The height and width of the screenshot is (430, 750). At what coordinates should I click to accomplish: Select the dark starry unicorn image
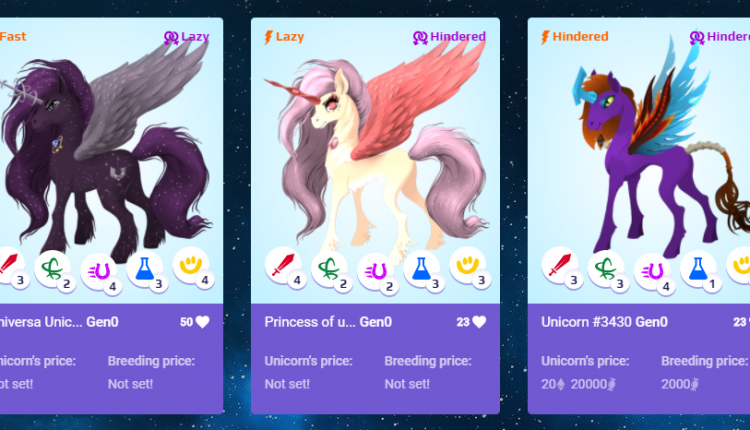(x=105, y=153)
